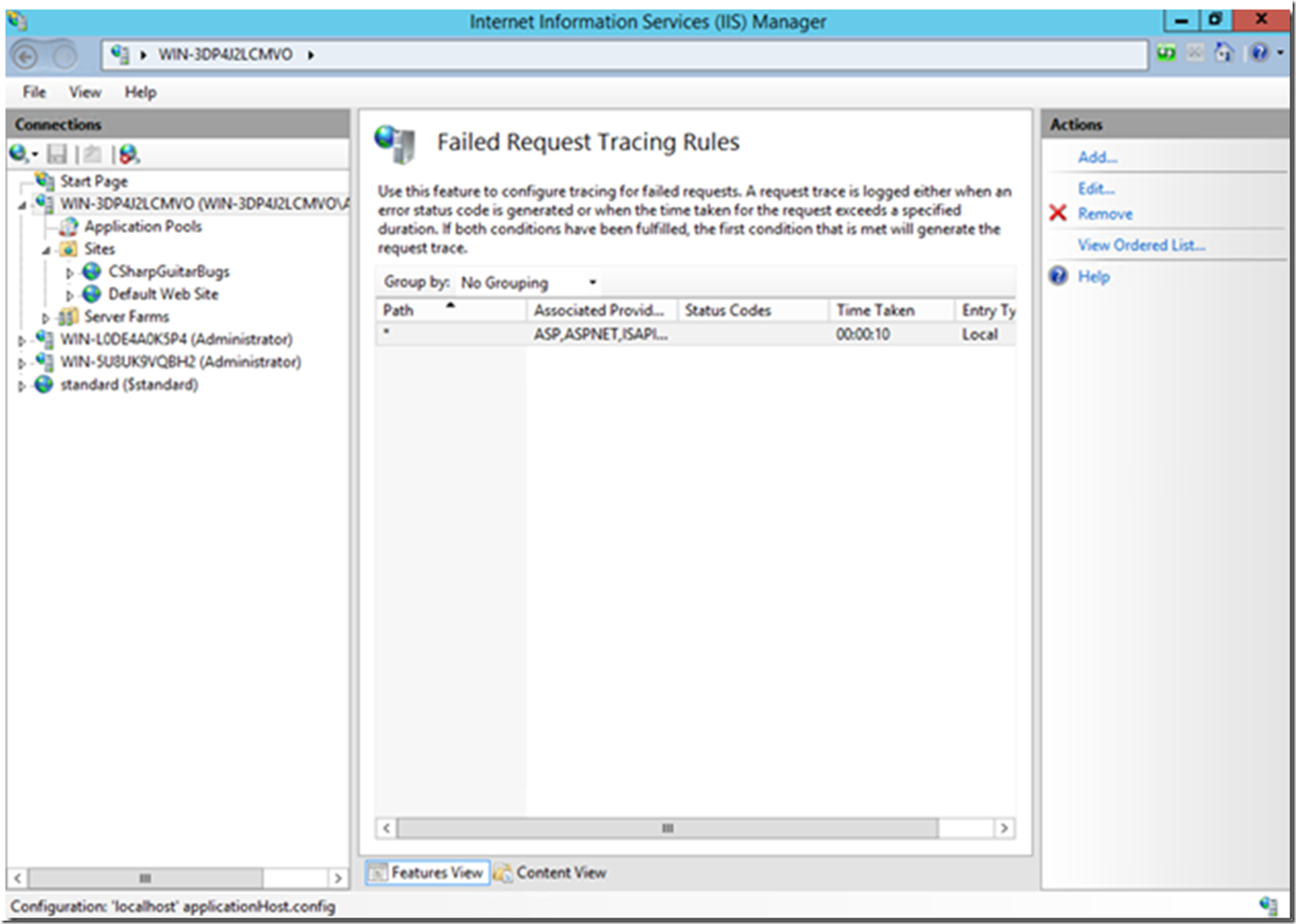Click the green refresh page icon beside the address bar
1296x924 pixels.
(x=1167, y=54)
